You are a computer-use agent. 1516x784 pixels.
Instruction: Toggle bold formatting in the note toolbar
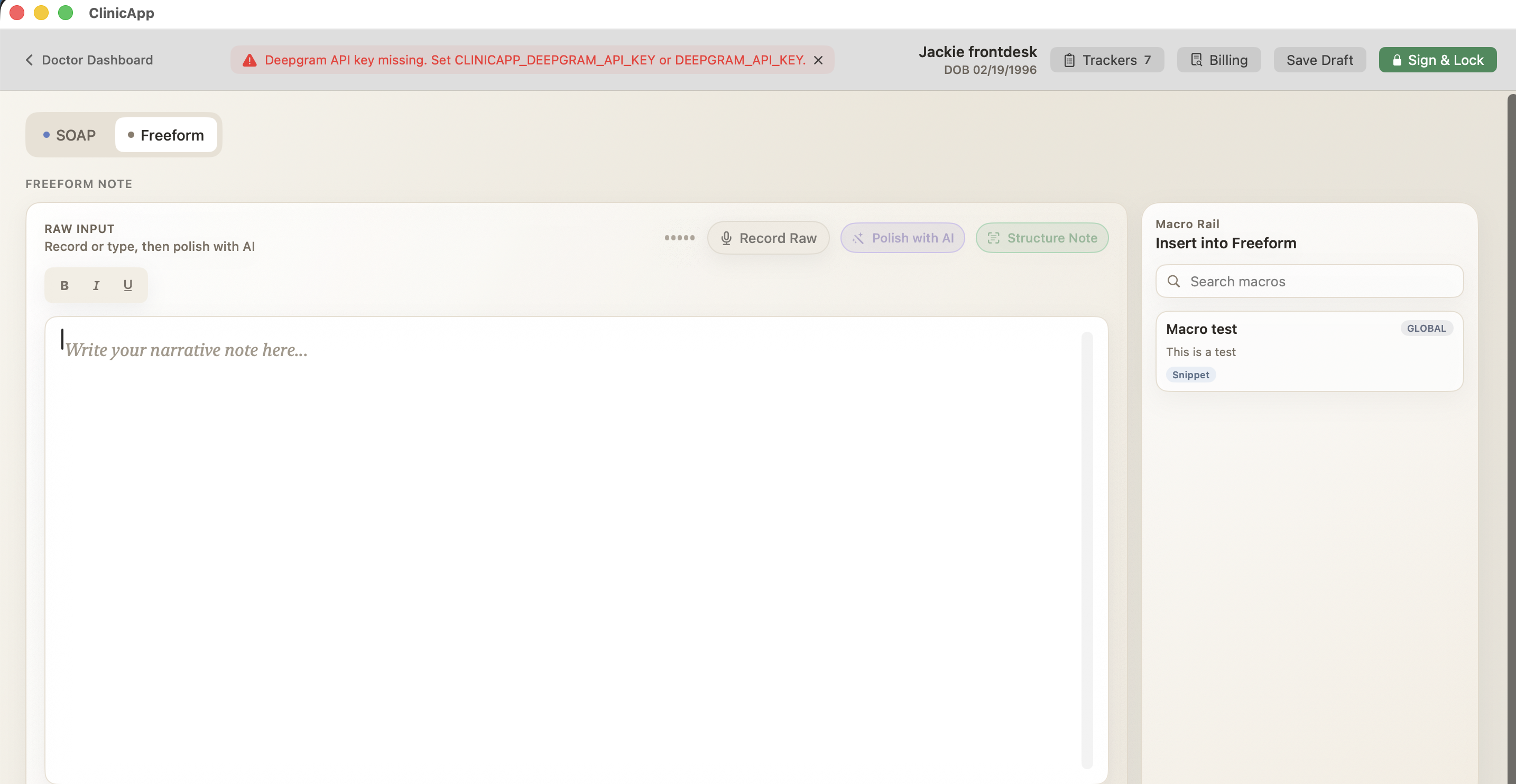pos(64,285)
